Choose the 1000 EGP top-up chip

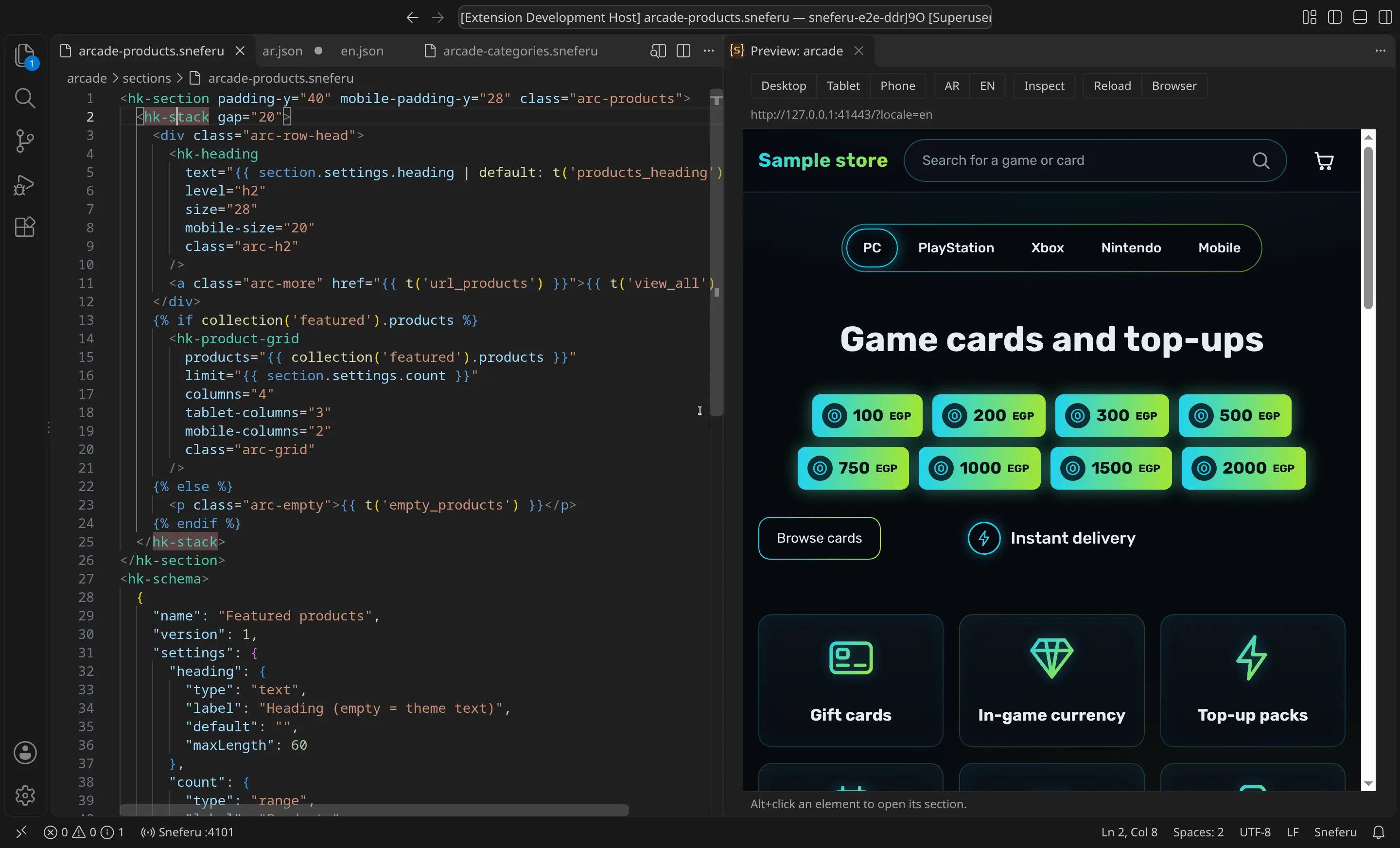tap(980, 468)
